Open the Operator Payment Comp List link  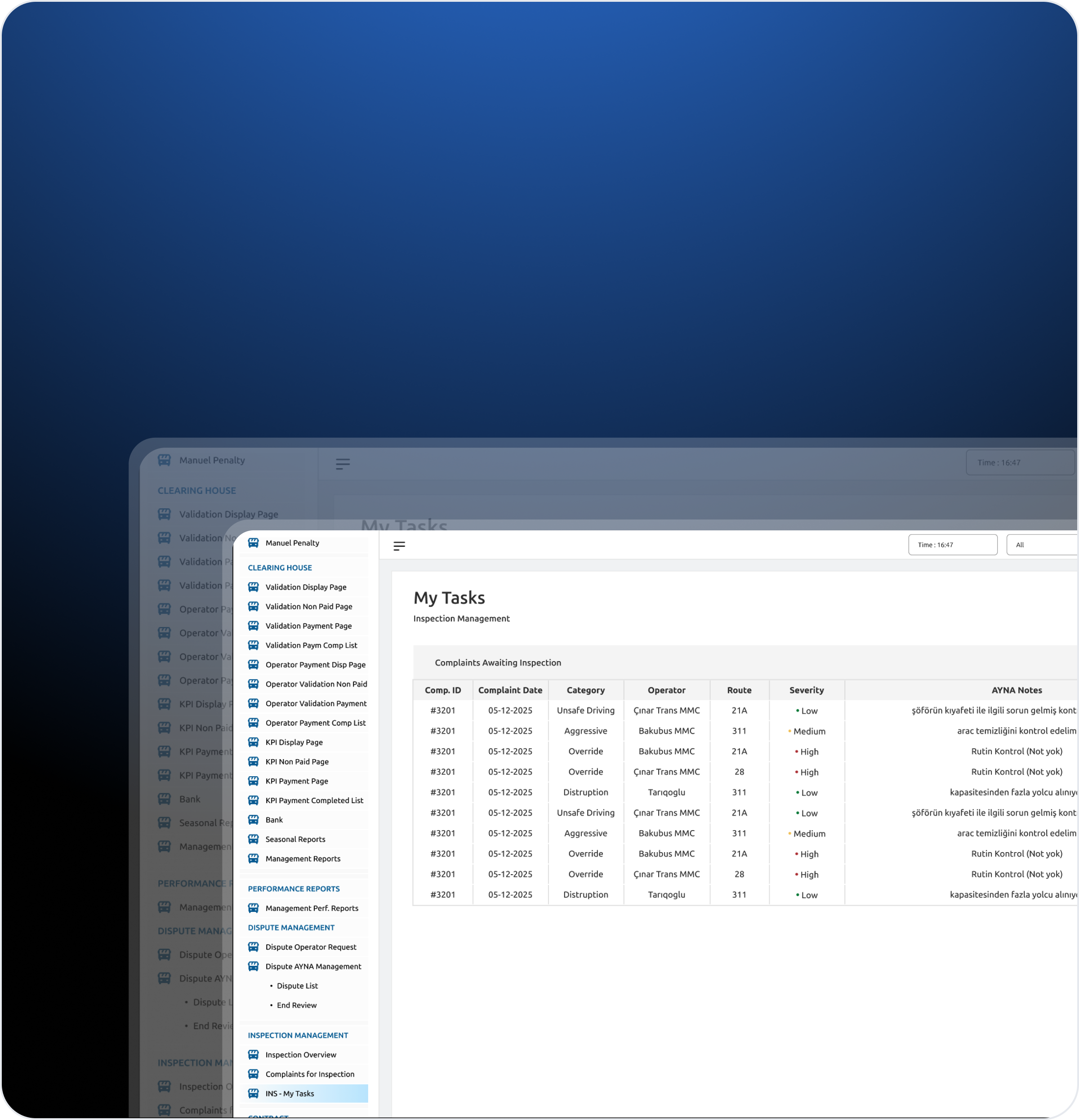(315, 723)
